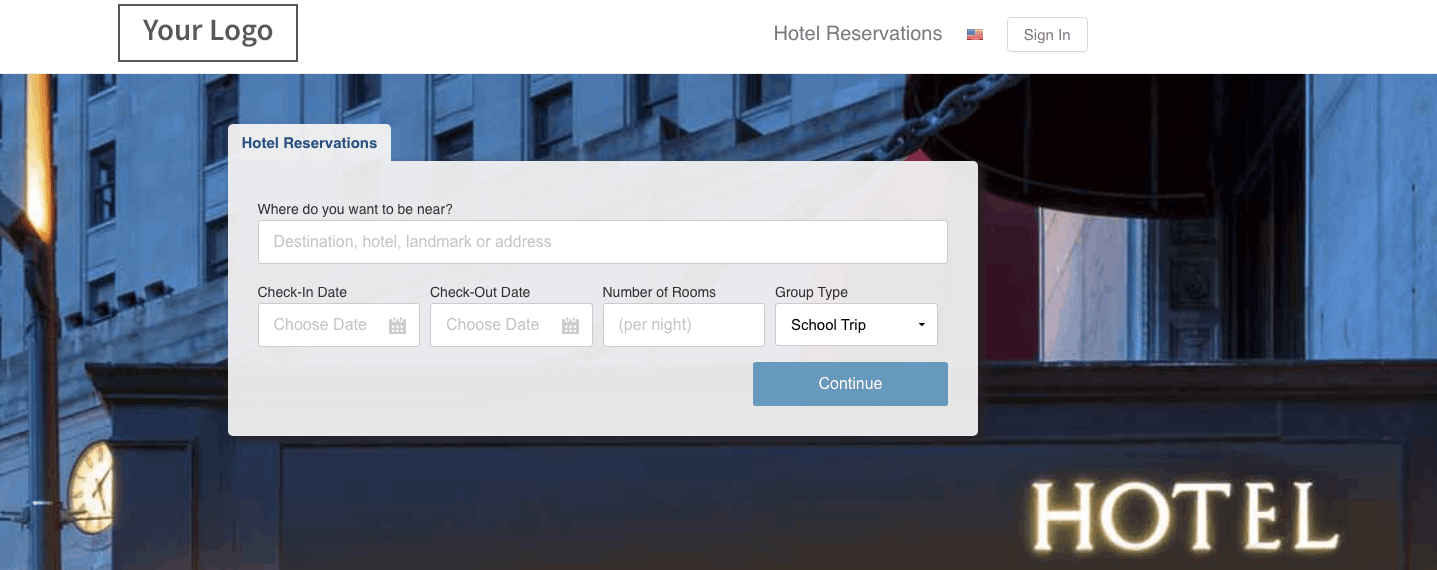Viewport: 1437px width, 570px height.
Task: Select the Hotel Reservations form tab
Action: coord(309,143)
